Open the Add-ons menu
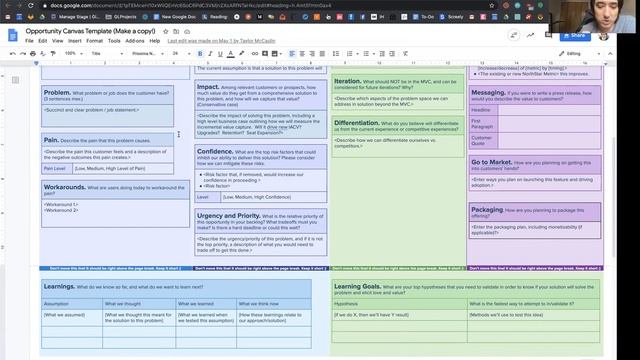This screenshot has height=360, width=640. click(135, 41)
